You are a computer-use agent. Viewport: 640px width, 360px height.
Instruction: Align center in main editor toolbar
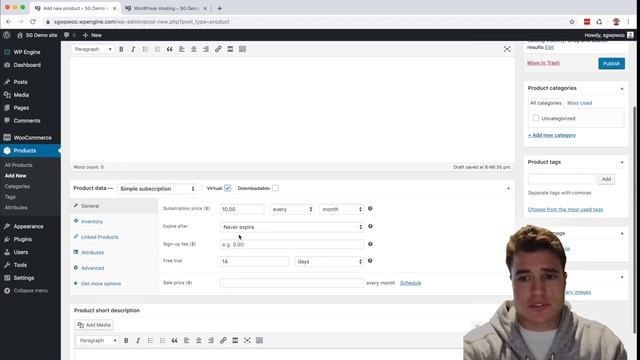[x=194, y=49]
